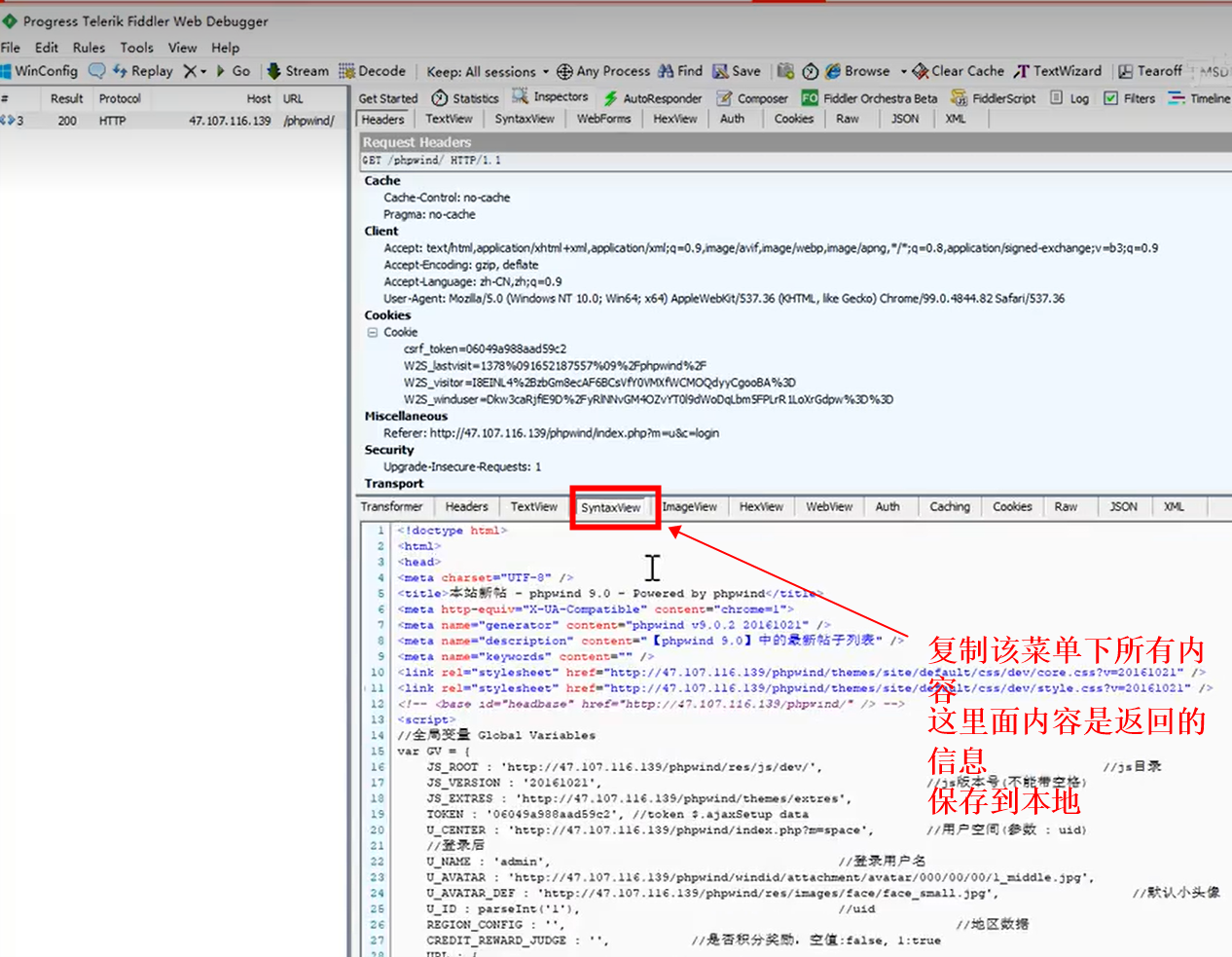The image size is (1232, 957).
Task: Open the Help menu
Action: click(226, 48)
